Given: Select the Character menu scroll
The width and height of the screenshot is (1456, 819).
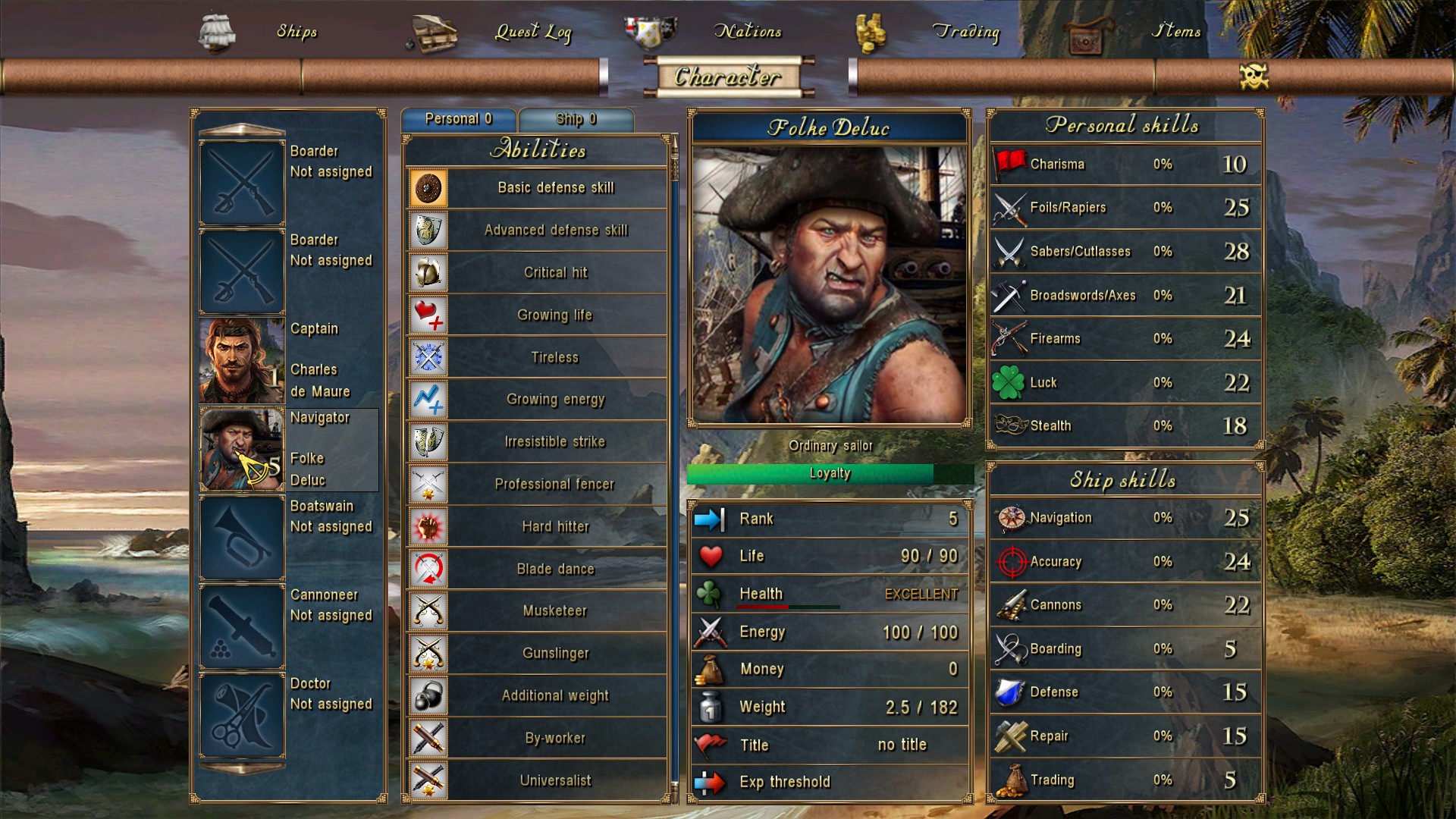Looking at the screenshot, I should [x=728, y=77].
